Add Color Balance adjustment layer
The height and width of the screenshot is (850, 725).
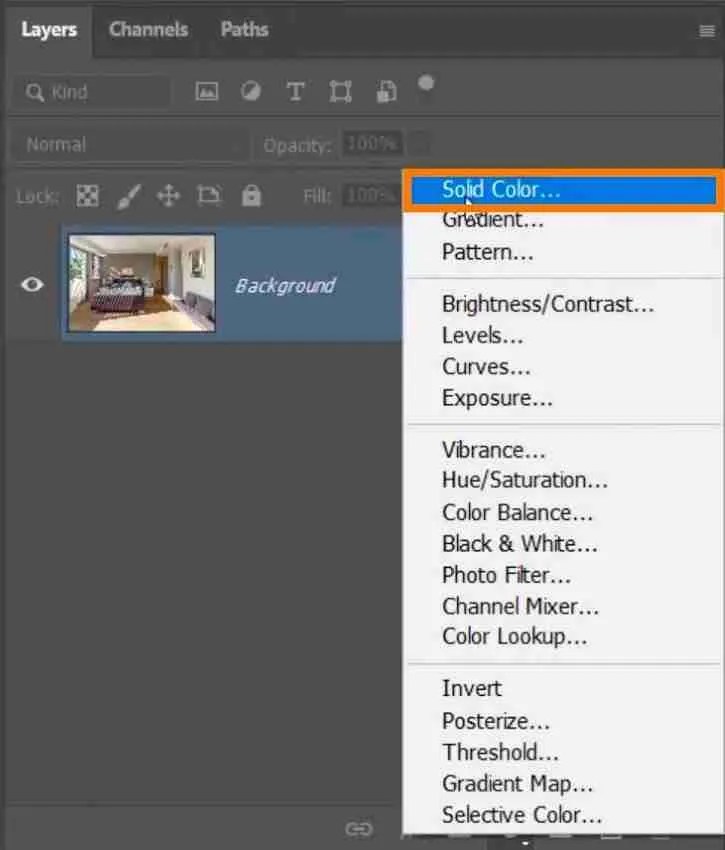tap(563, 513)
